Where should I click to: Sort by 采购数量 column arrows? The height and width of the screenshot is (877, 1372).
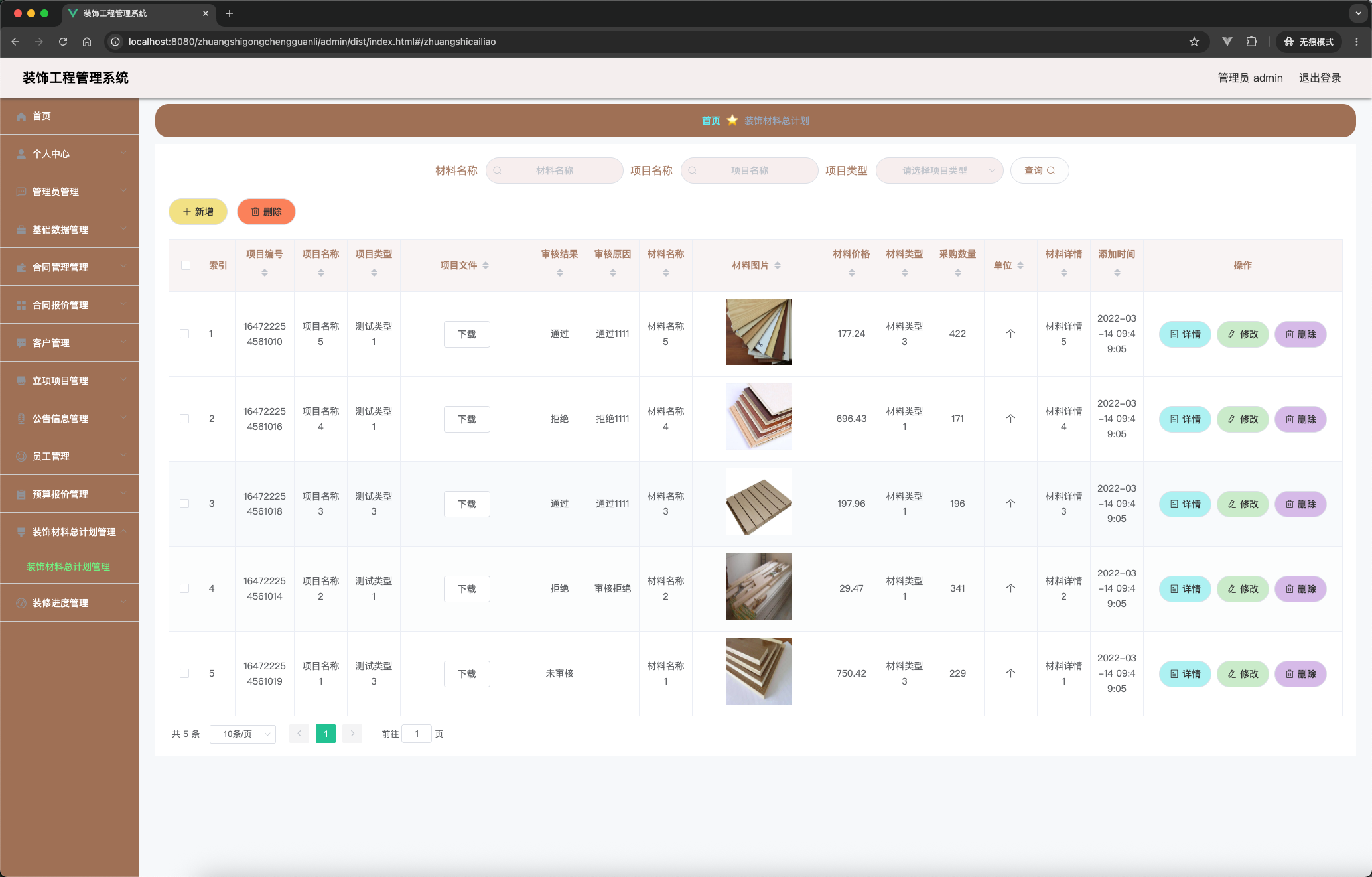(x=958, y=273)
